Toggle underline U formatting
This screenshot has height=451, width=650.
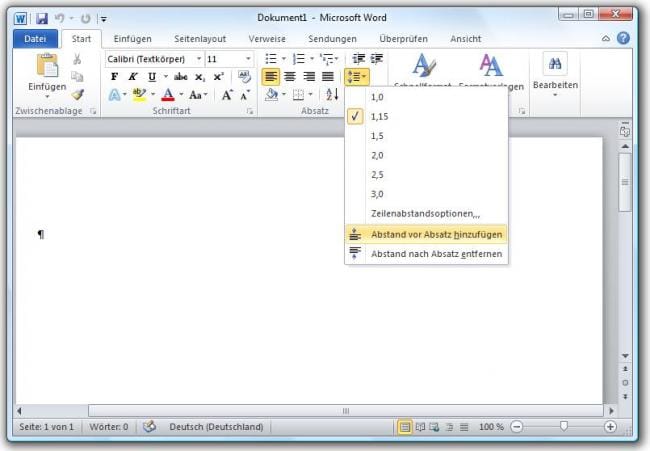(x=152, y=77)
